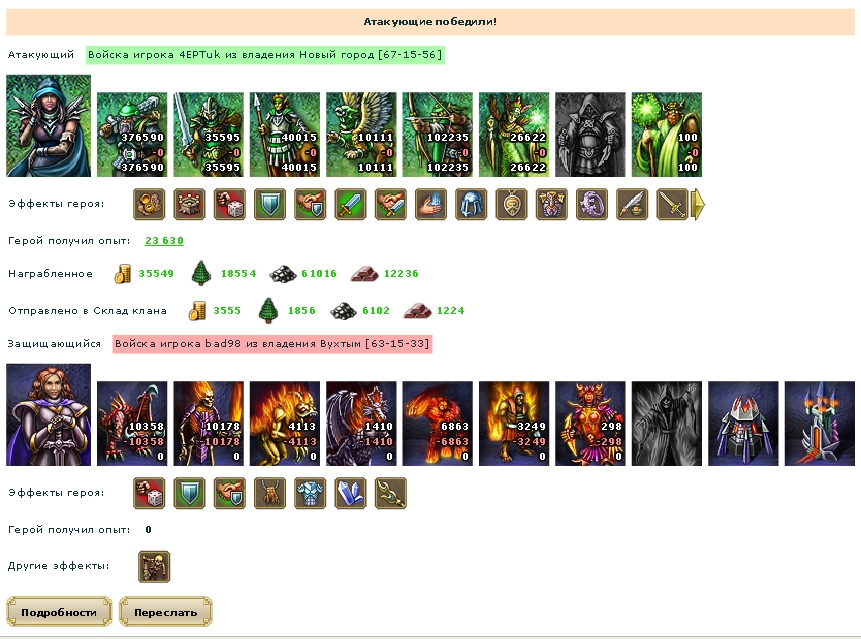Open the Подробности details button
This screenshot has height=639, width=861.
click(59, 612)
